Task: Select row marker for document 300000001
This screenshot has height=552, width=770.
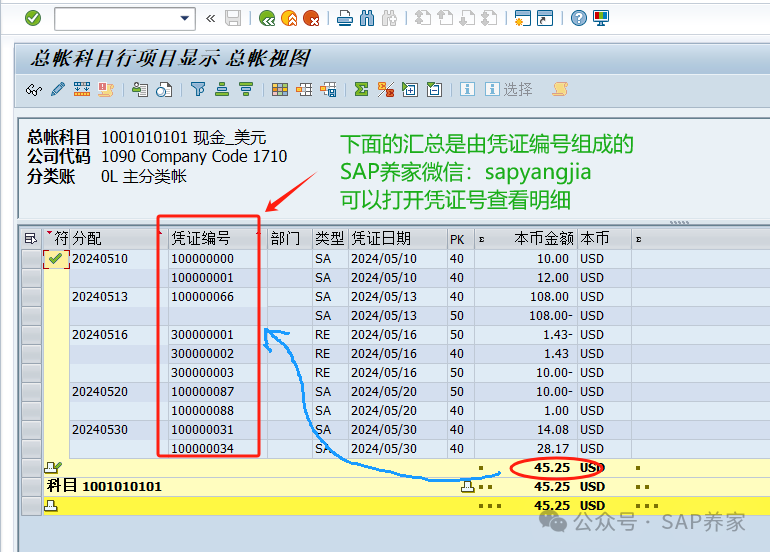Action: click(x=31, y=335)
